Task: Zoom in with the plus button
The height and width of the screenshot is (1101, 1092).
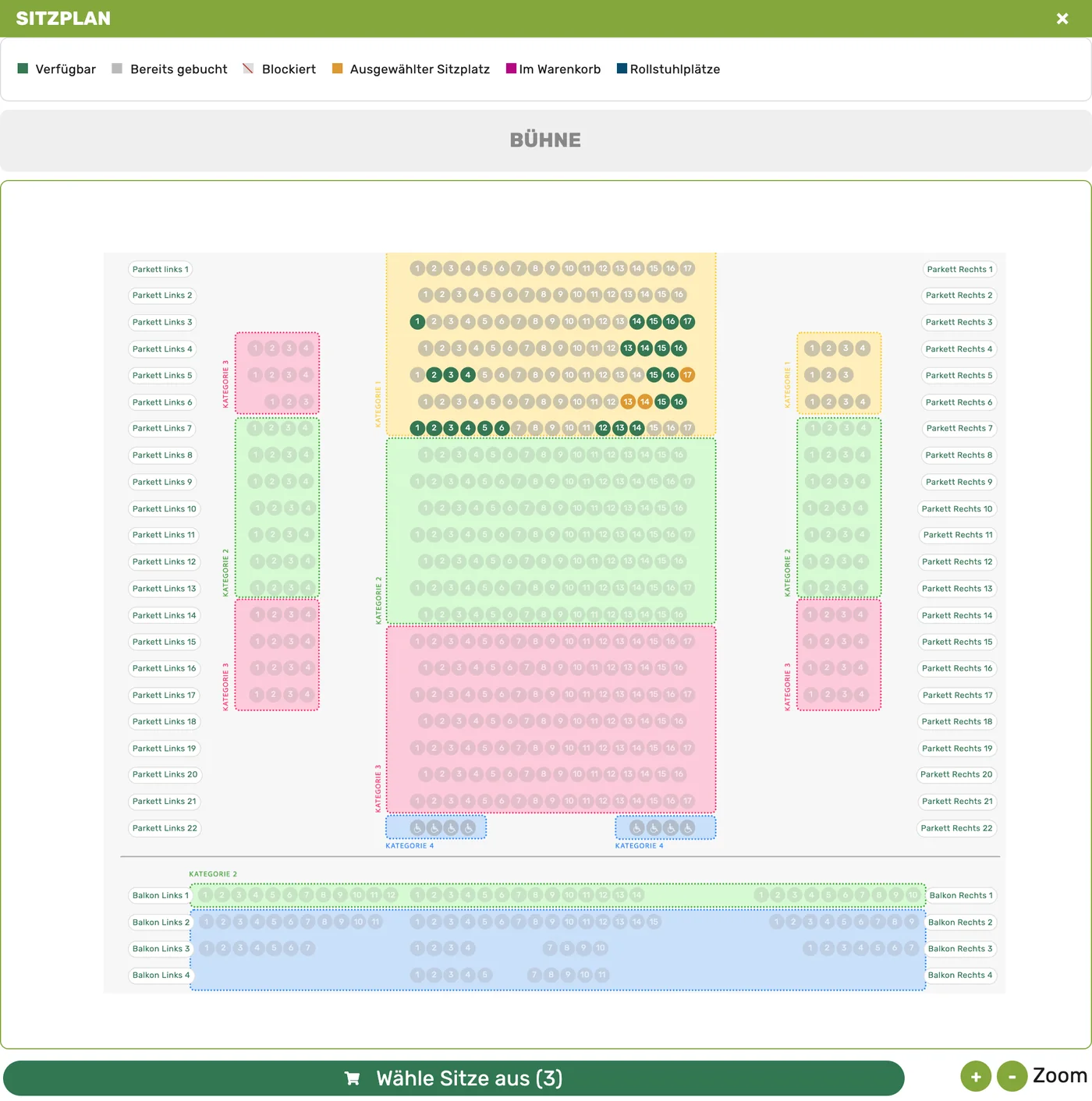Action: coord(976,1077)
